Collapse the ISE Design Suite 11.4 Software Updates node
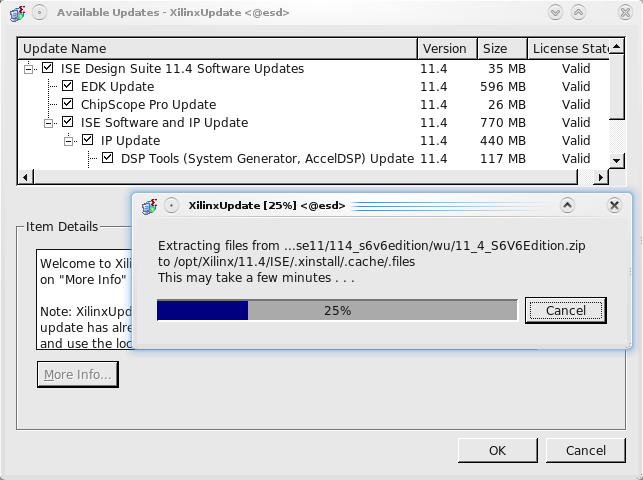Viewport: 643px width, 480px height. [x=30, y=69]
